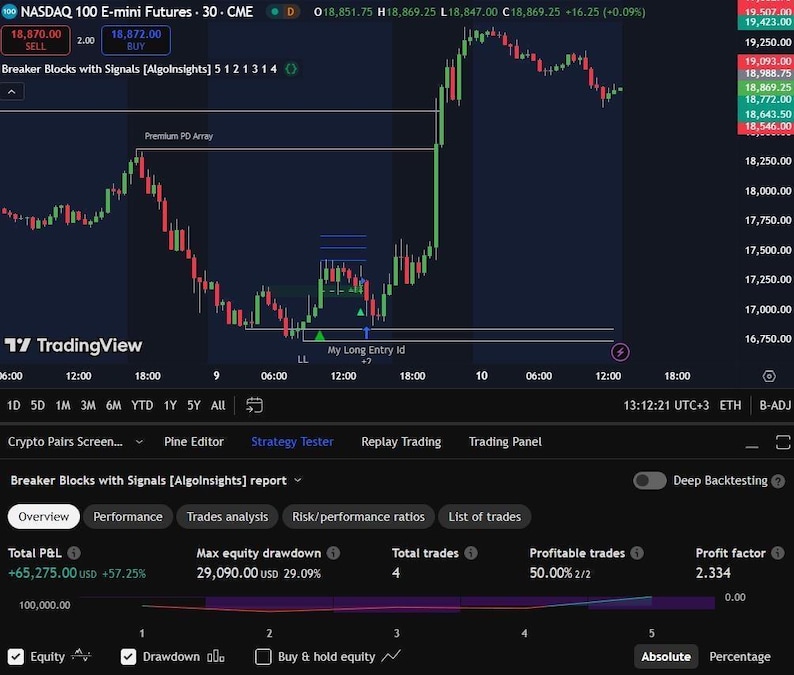
Task: Click the 13:12:21 UTC+3 timezone clock
Action: pos(666,405)
